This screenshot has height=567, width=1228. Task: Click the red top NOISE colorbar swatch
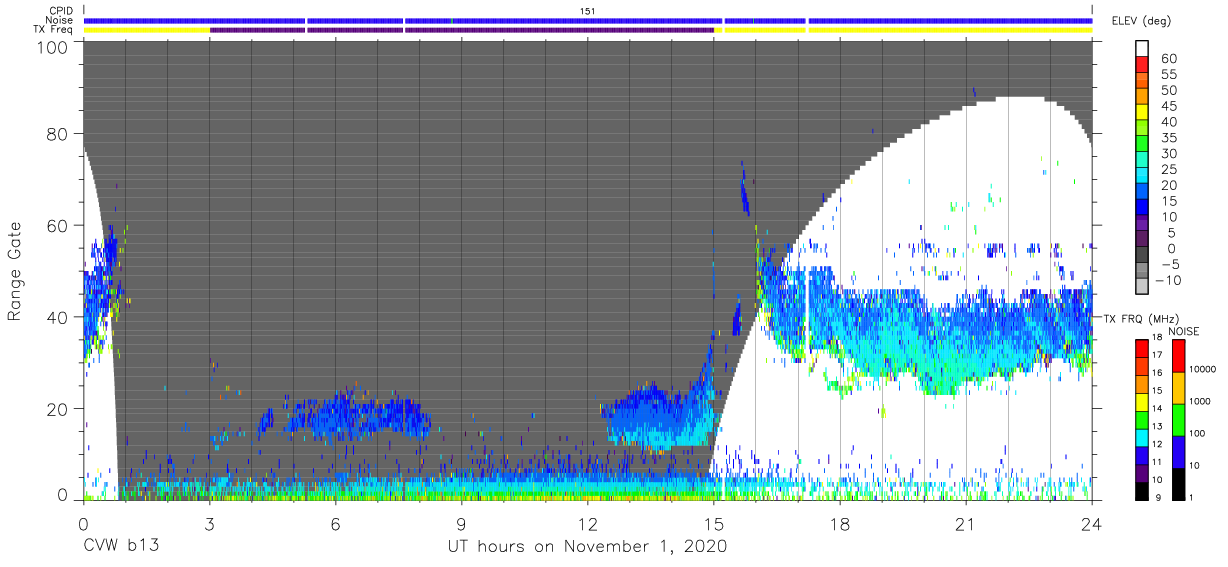click(x=1177, y=355)
